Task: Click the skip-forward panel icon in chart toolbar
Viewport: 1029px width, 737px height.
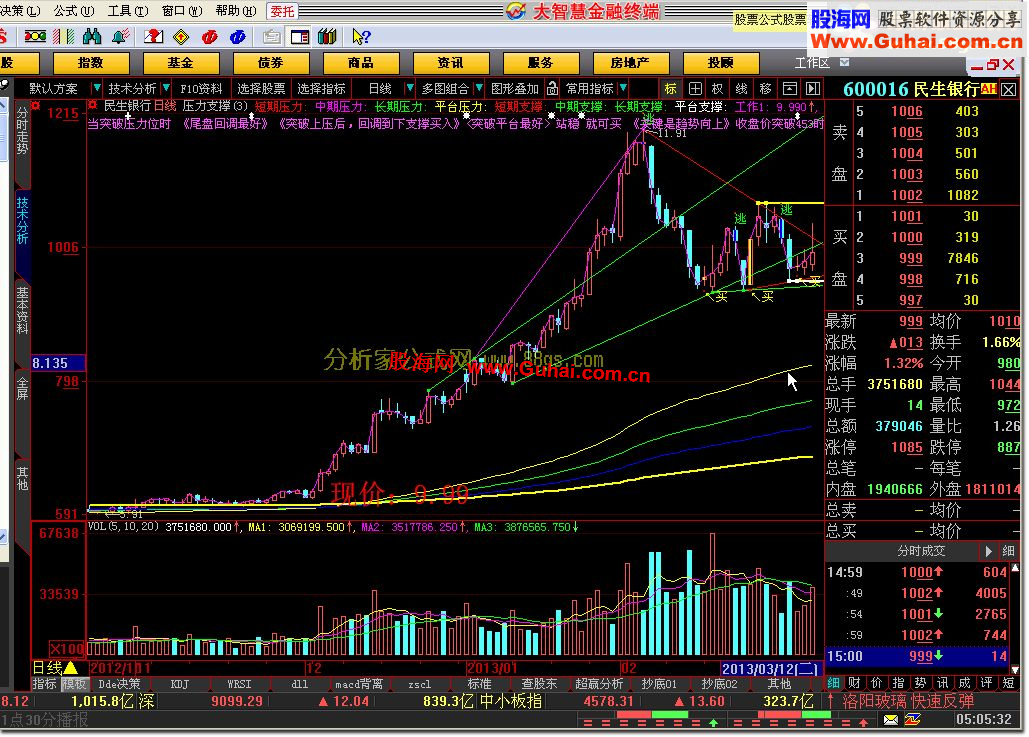Action: [x=813, y=89]
